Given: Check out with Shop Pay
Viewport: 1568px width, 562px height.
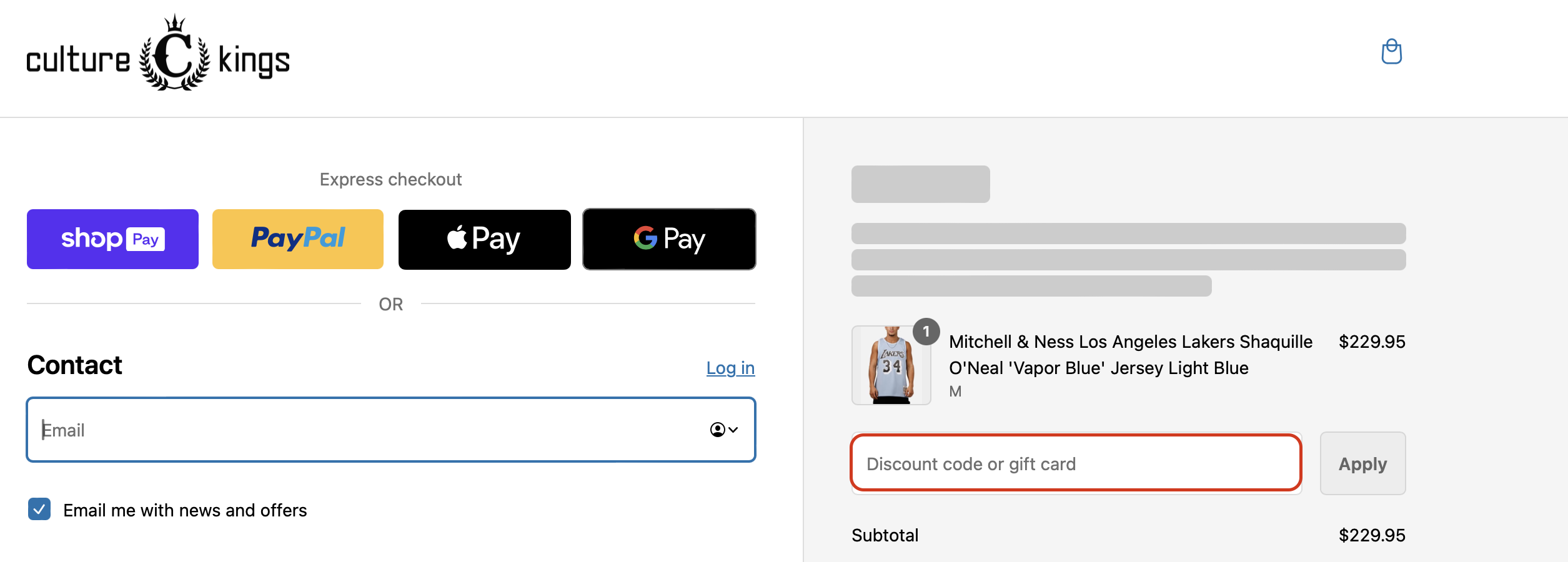Looking at the screenshot, I should (x=112, y=239).
